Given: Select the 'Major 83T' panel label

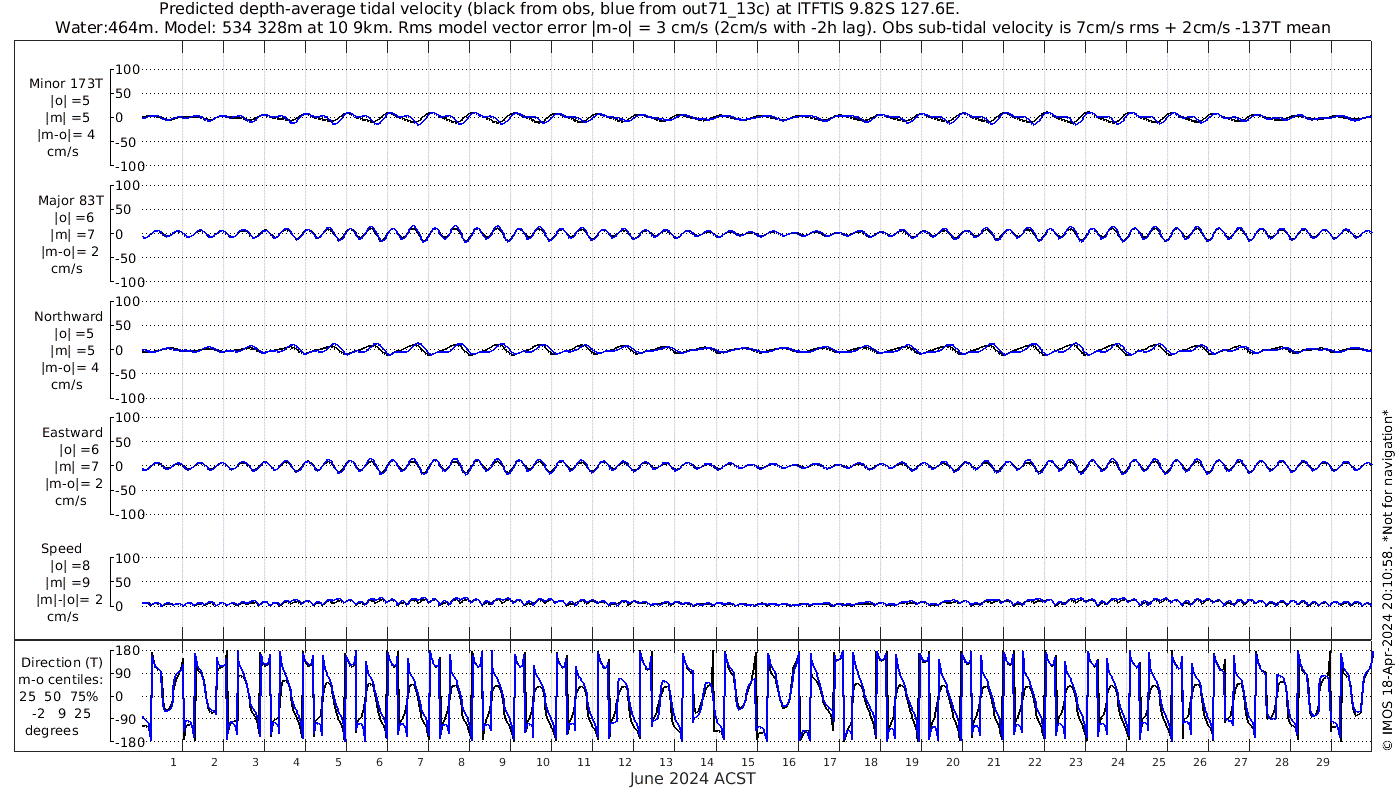Looking at the screenshot, I should pyautogui.click(x=70, y=200).
